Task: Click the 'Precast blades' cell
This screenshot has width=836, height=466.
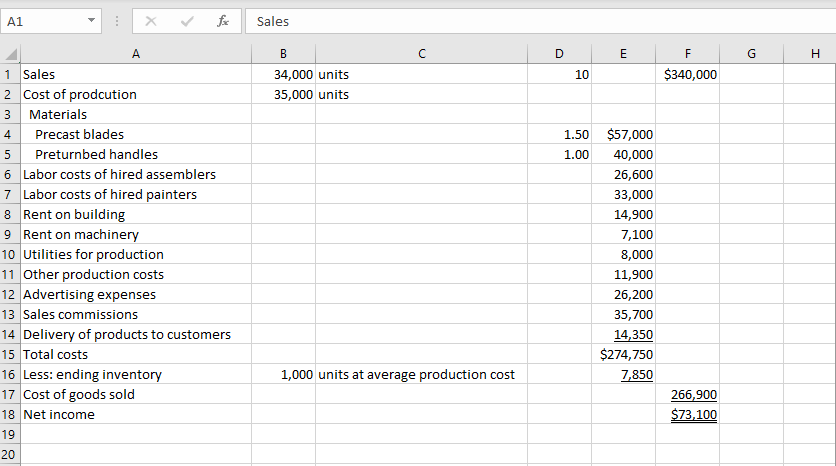Action: 136,134
